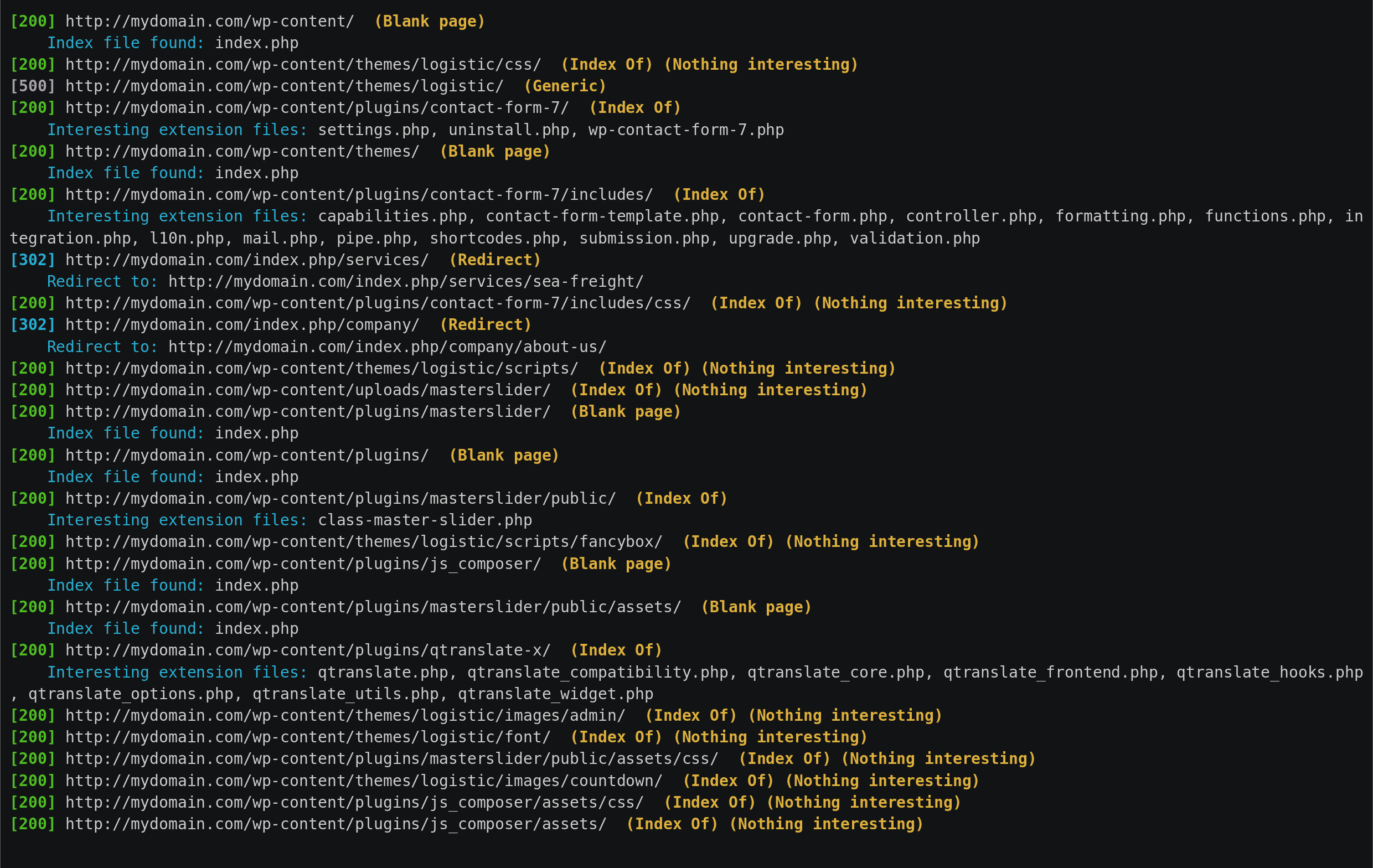Open the masterslider/public/assets/css/ URL

point(392,759)
